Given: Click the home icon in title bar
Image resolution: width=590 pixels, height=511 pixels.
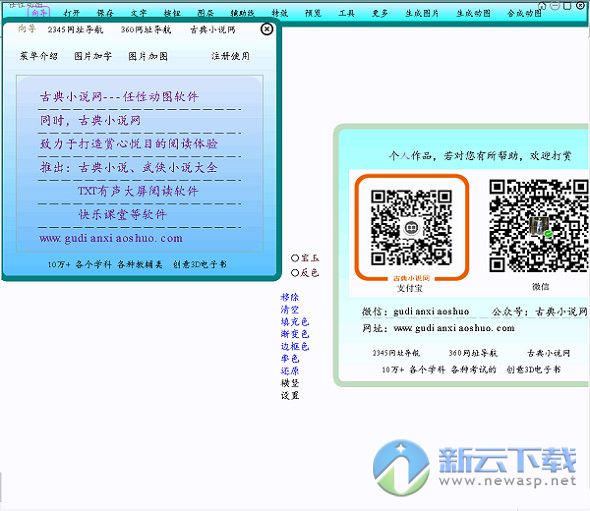Looking at the screenshot, I should click(x=542, y=6).
